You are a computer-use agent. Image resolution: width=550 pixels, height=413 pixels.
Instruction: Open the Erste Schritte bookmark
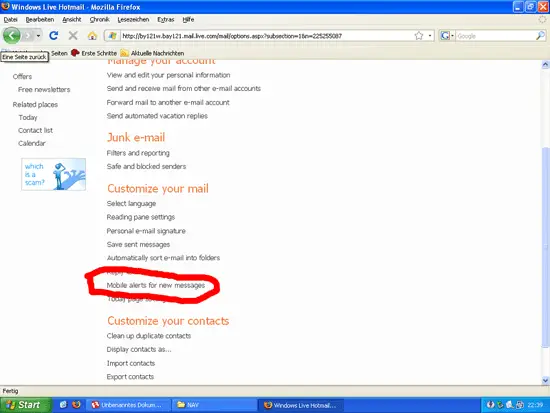pos(94,53)
